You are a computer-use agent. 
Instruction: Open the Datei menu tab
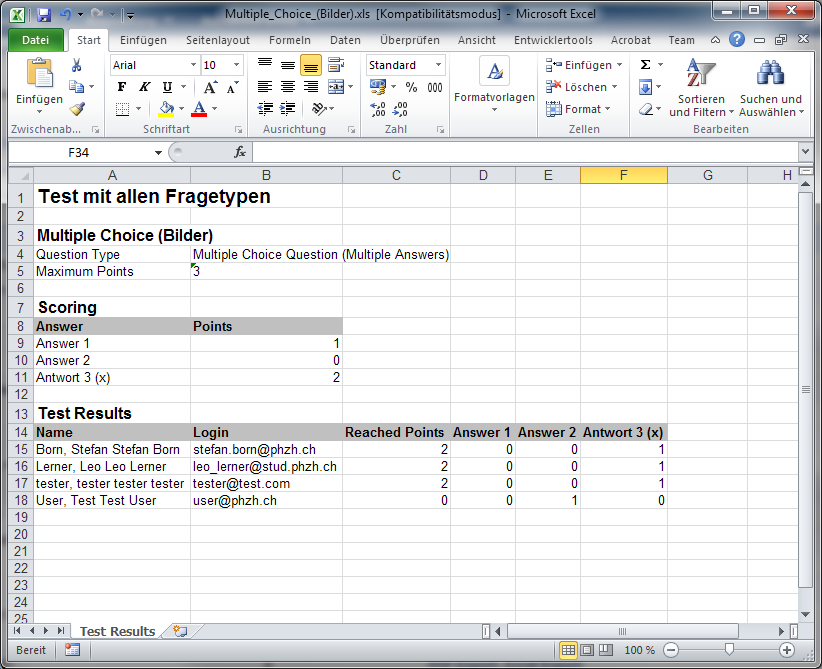(x=35, y=40)
